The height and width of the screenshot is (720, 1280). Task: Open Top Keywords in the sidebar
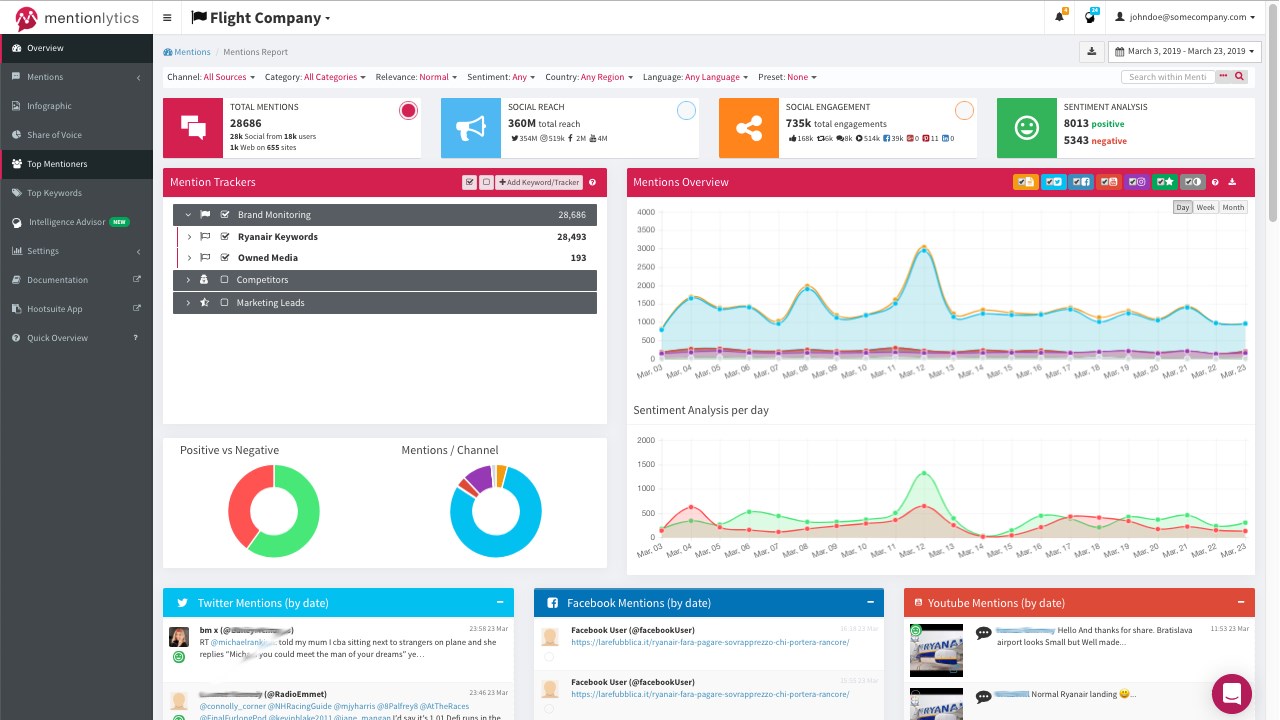tap(76, 193)
